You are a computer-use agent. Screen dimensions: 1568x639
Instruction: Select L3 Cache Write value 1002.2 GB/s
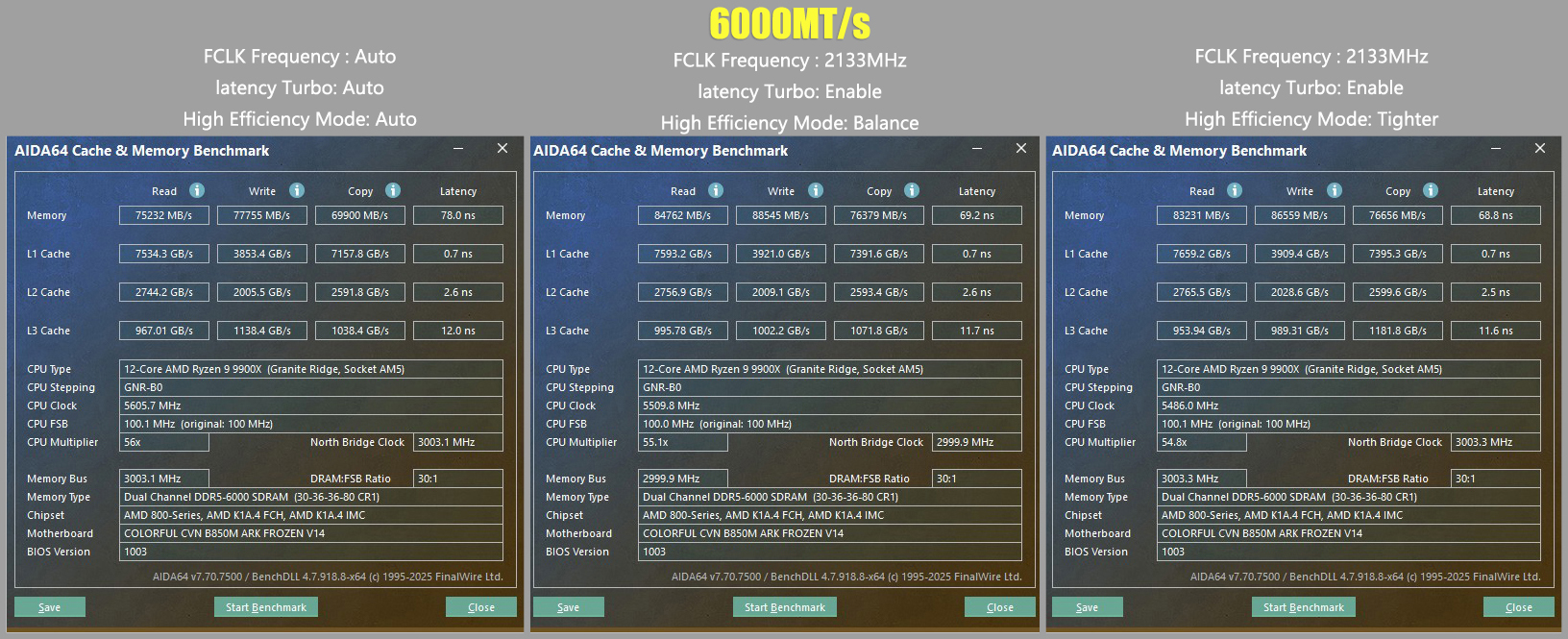tap(781, 331)
